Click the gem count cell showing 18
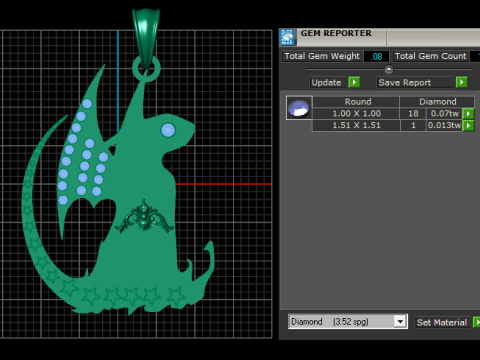The height and width of the screenshot is (360, 480). click(413, 114)
